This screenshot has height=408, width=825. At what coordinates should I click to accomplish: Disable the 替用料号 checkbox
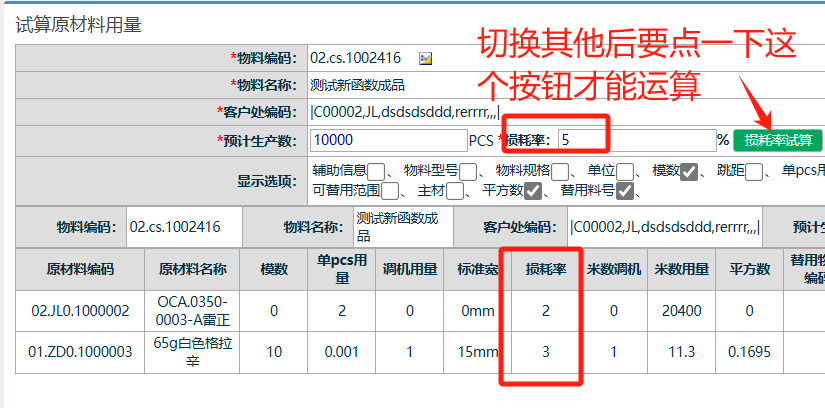coord(625,191)
